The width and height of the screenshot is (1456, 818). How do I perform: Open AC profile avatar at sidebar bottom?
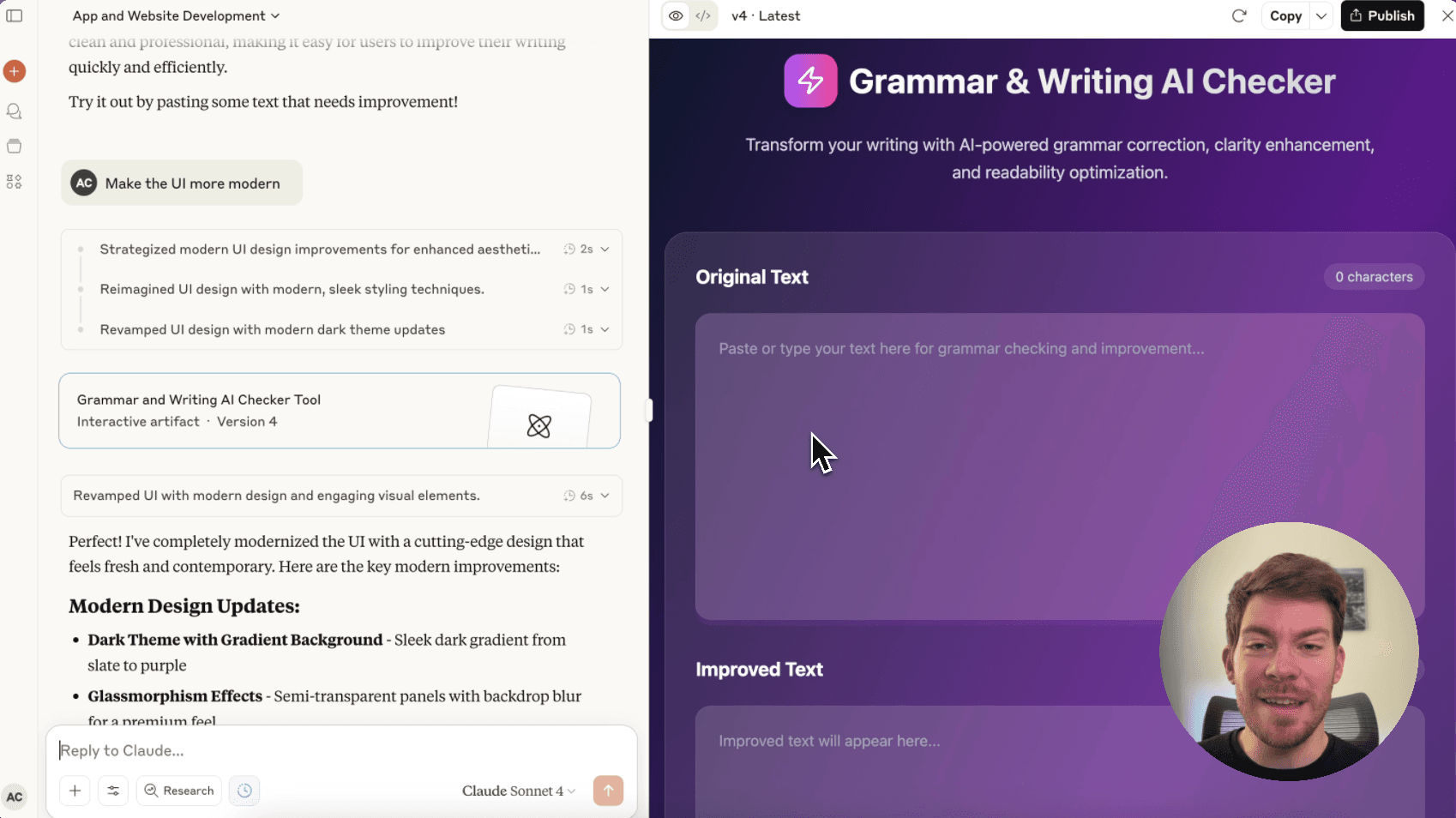[x=15, y=797]
